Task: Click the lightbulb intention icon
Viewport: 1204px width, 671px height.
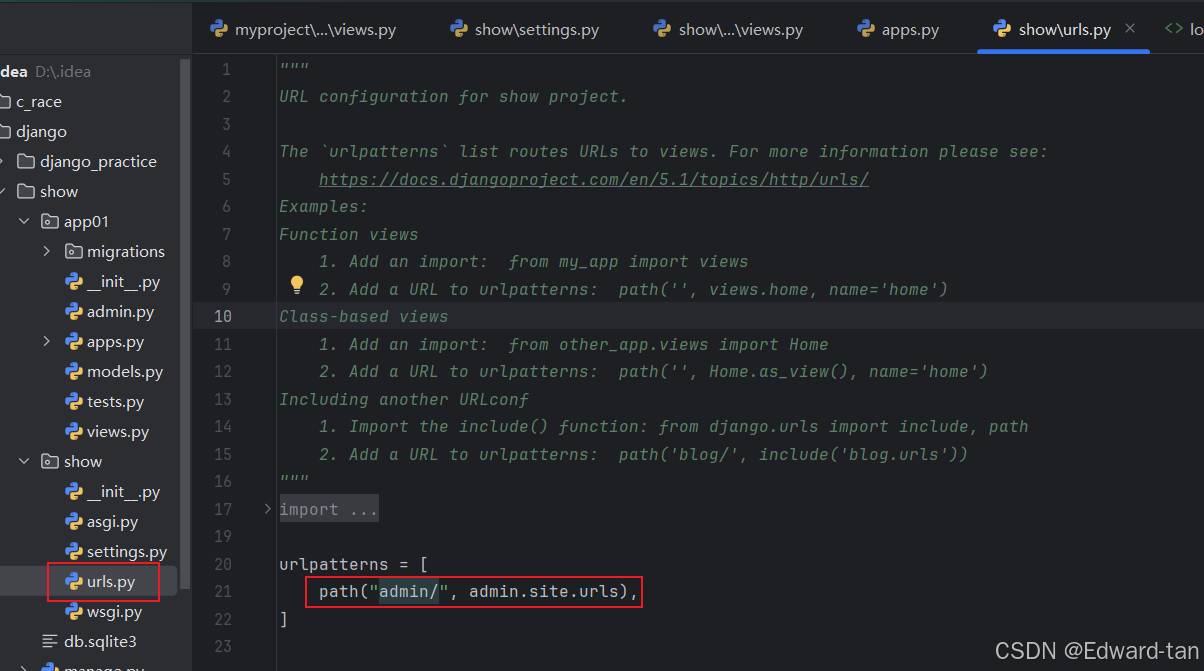Action: click(296, 285)
